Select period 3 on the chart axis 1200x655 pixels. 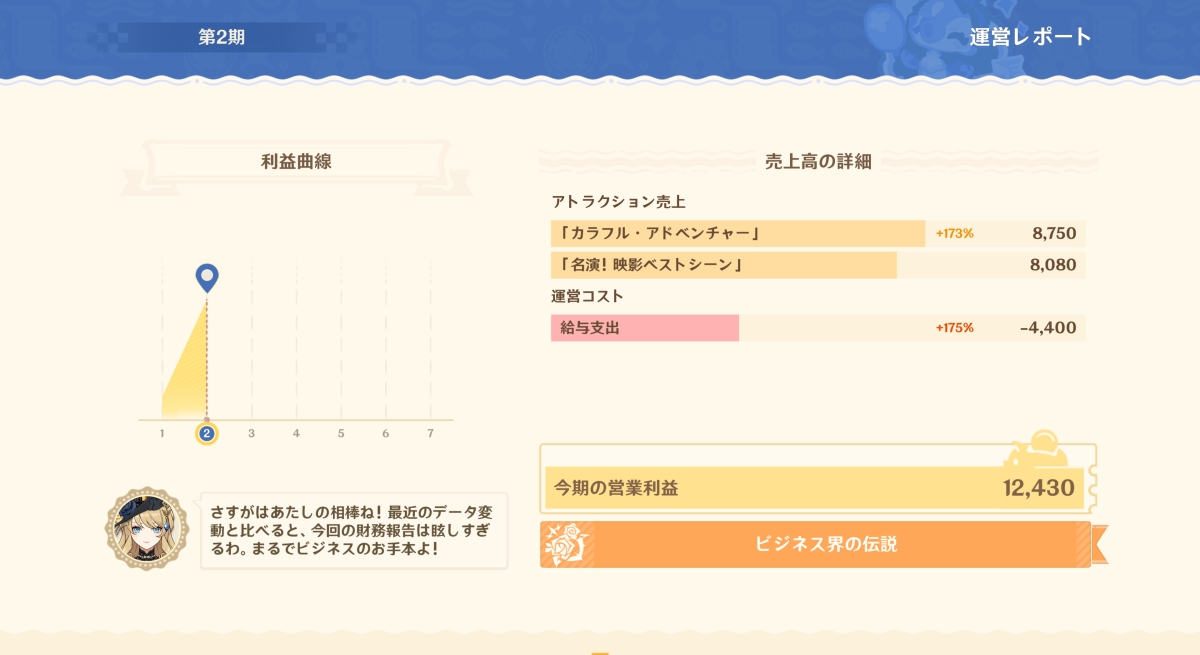251,433
